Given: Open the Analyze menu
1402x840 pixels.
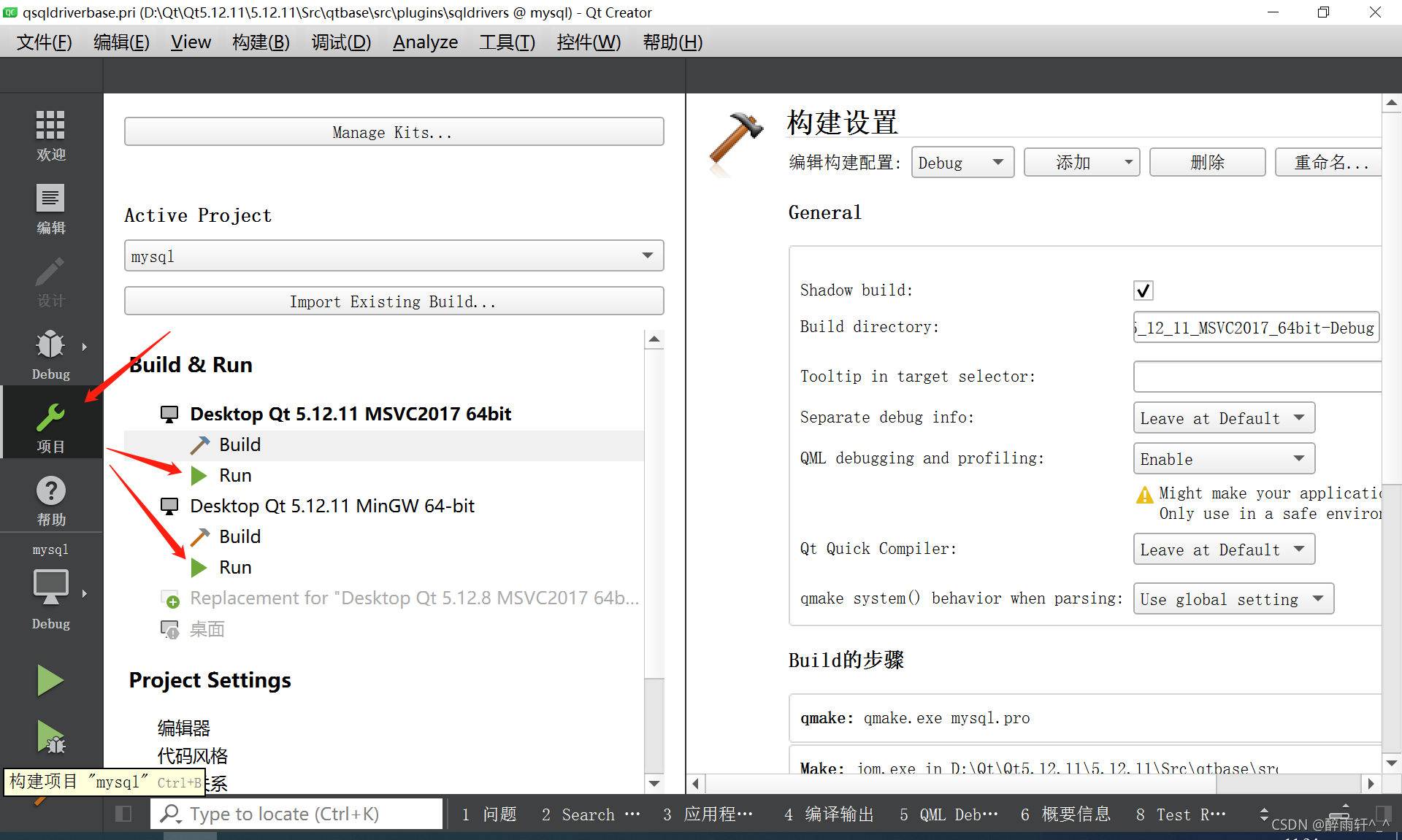Looking at the screenshot, I should coord(425,42).
